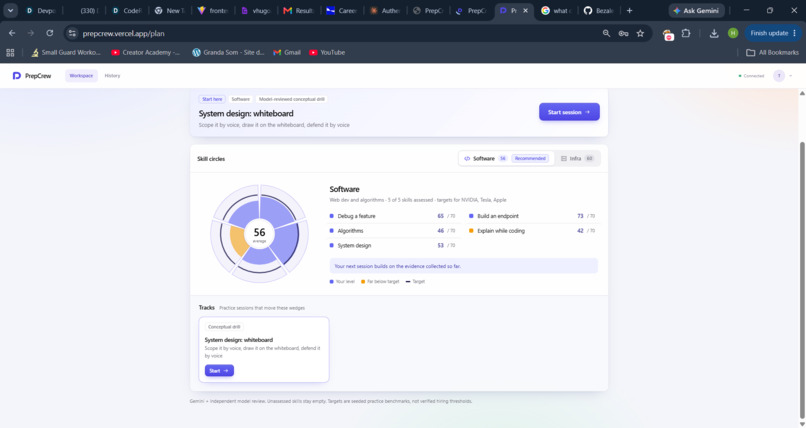
Task: Open the All Bookmarks folder
Action: coord(772,52)
